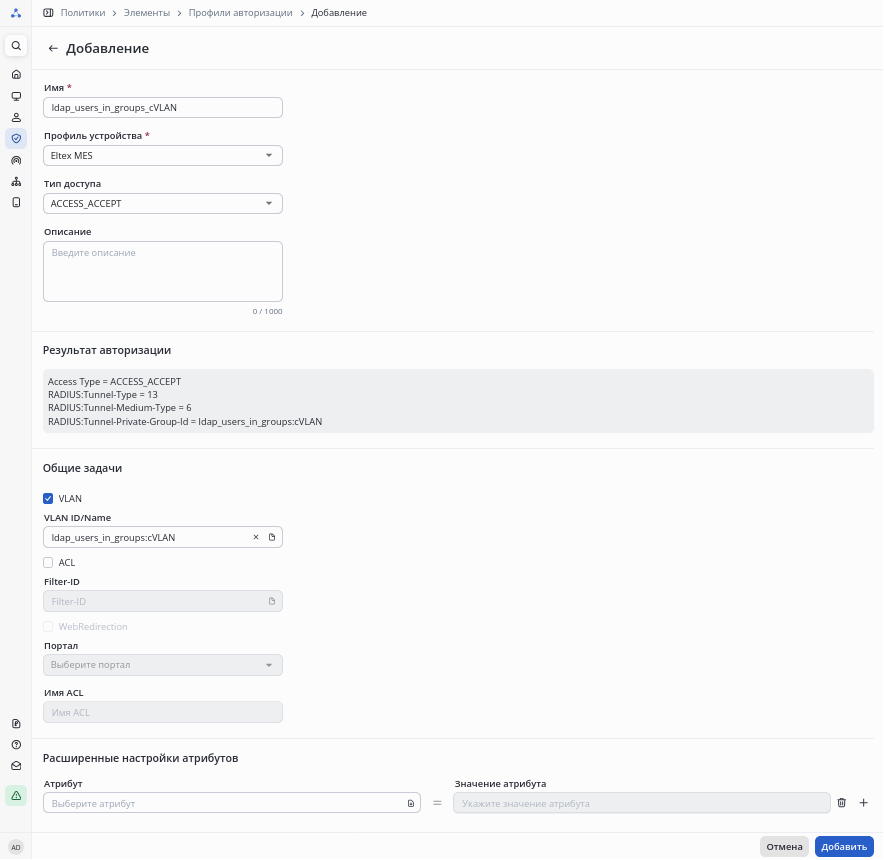Click the Добавить button
This screenshot has width=884, height=860.
point(844,847)
